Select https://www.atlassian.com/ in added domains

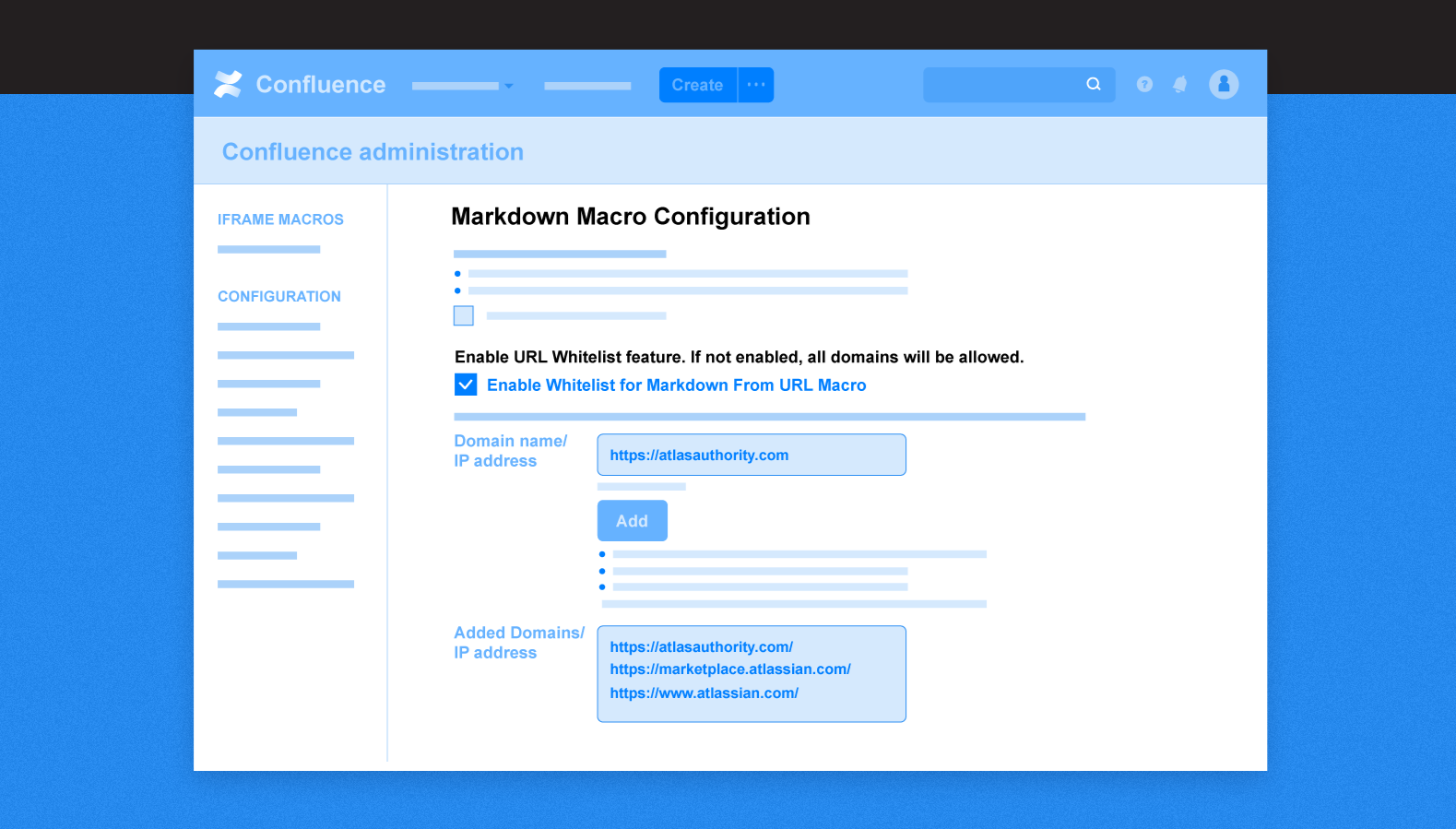(x=704, y=693)
